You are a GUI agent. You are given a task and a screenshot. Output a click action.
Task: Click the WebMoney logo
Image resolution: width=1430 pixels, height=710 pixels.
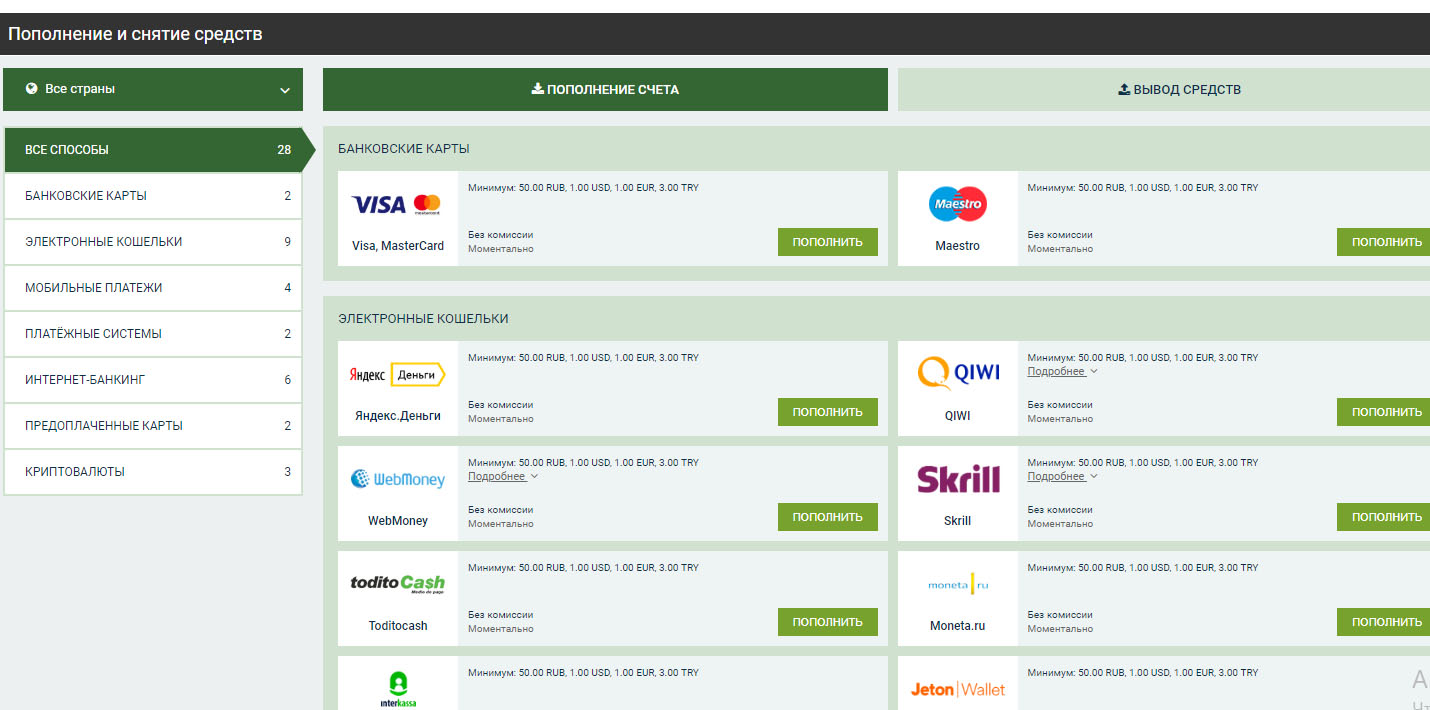coord(397,480)
